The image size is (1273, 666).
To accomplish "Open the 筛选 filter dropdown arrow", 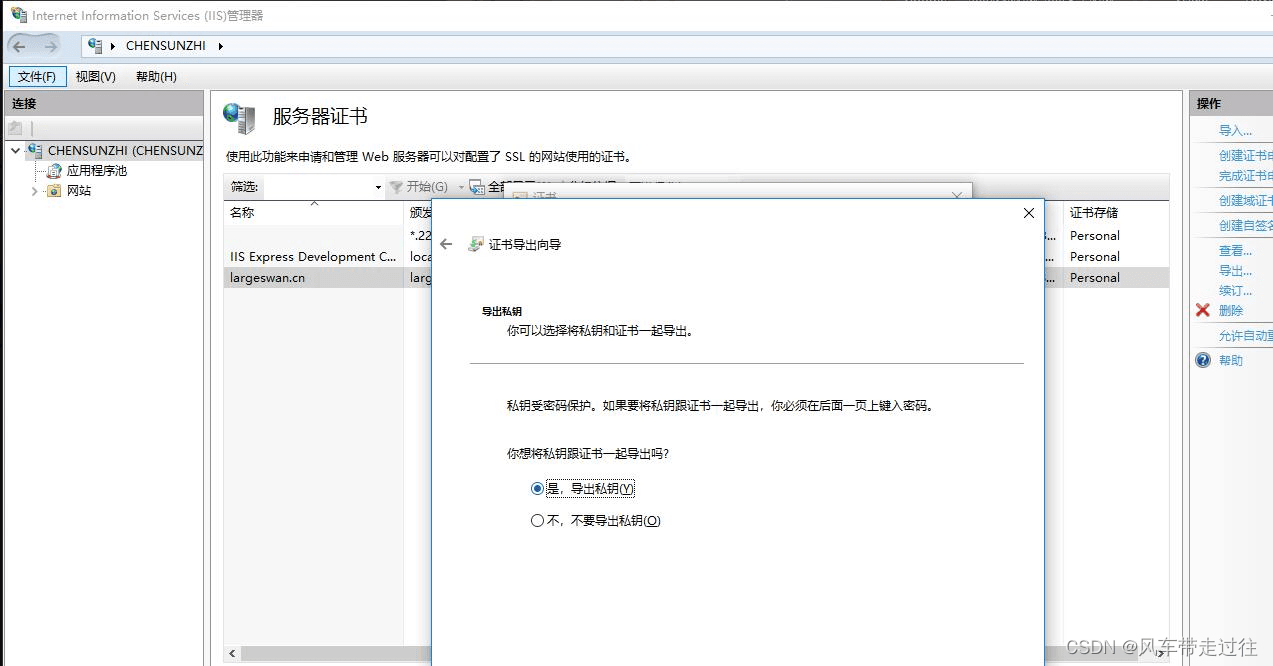I will point(378,187).
